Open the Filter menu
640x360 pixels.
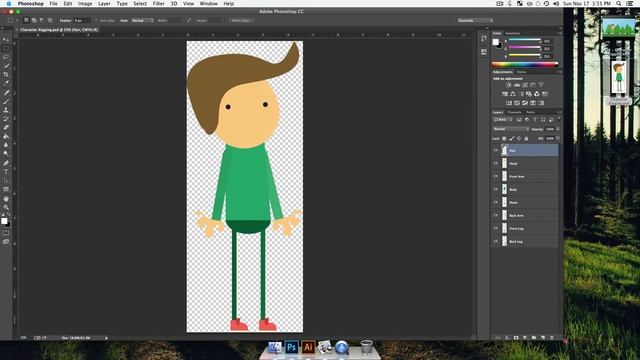tap(158, 3)
